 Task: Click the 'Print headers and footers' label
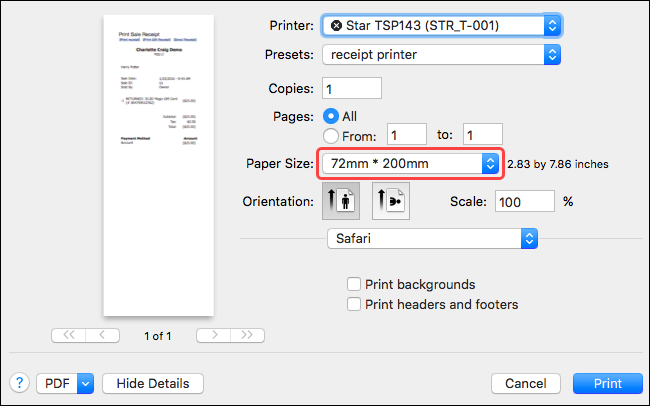(x=441, y=304)
